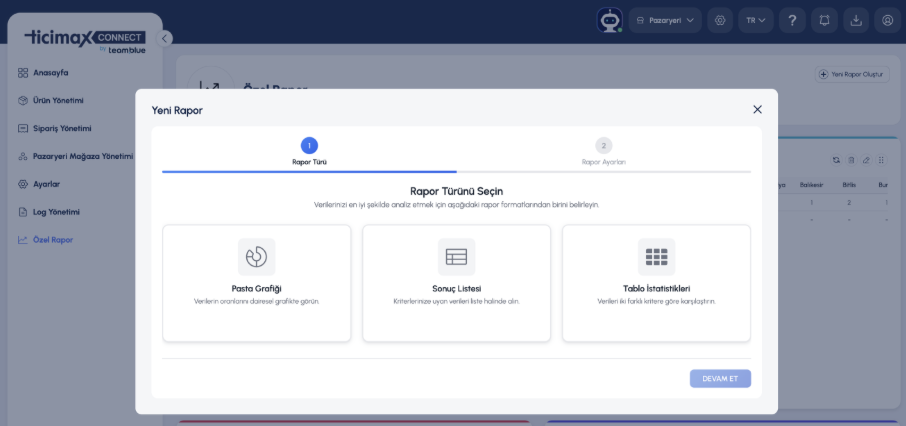Image resolution: width=906 pixels, height=426 pixels.
Task: Click the DEVAM ET button
Action: pos(720,379)
